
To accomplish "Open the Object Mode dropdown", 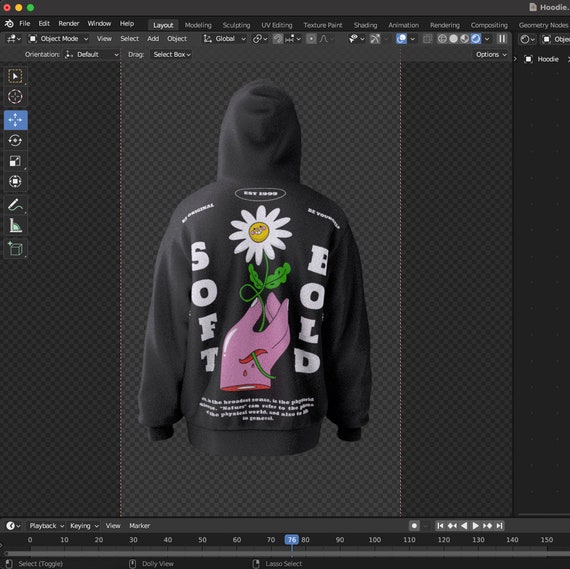I will coord(59,39).
